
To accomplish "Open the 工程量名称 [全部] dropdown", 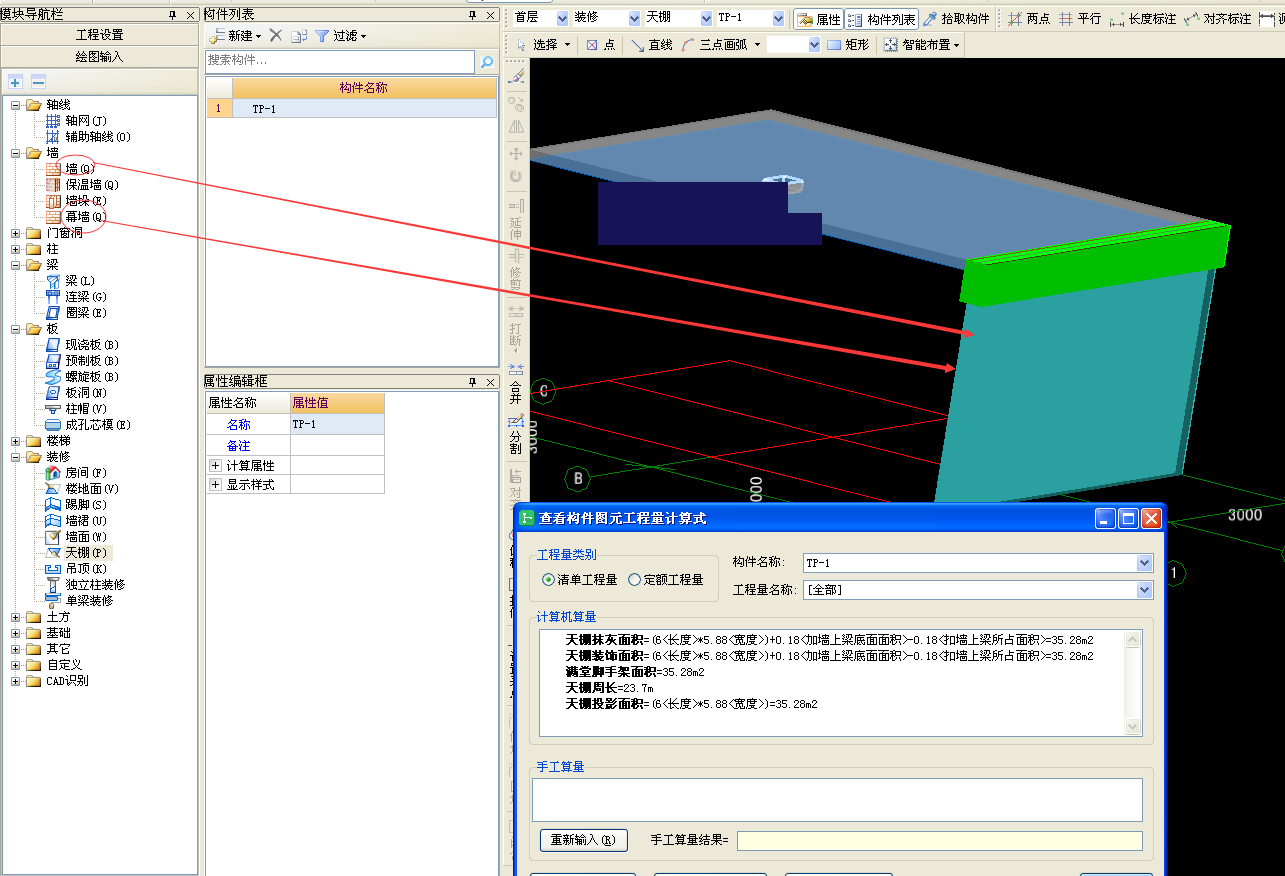I will tap(1145, 590).
